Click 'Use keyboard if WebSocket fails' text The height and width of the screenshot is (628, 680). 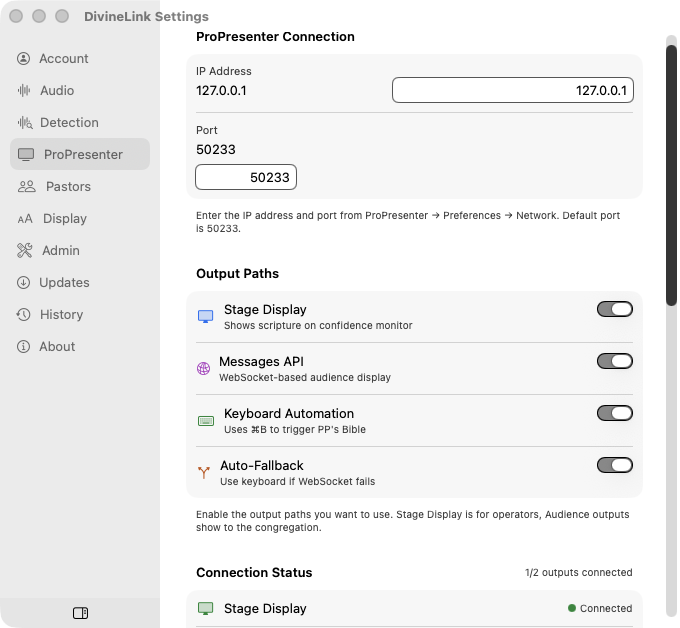click(298, 481)
